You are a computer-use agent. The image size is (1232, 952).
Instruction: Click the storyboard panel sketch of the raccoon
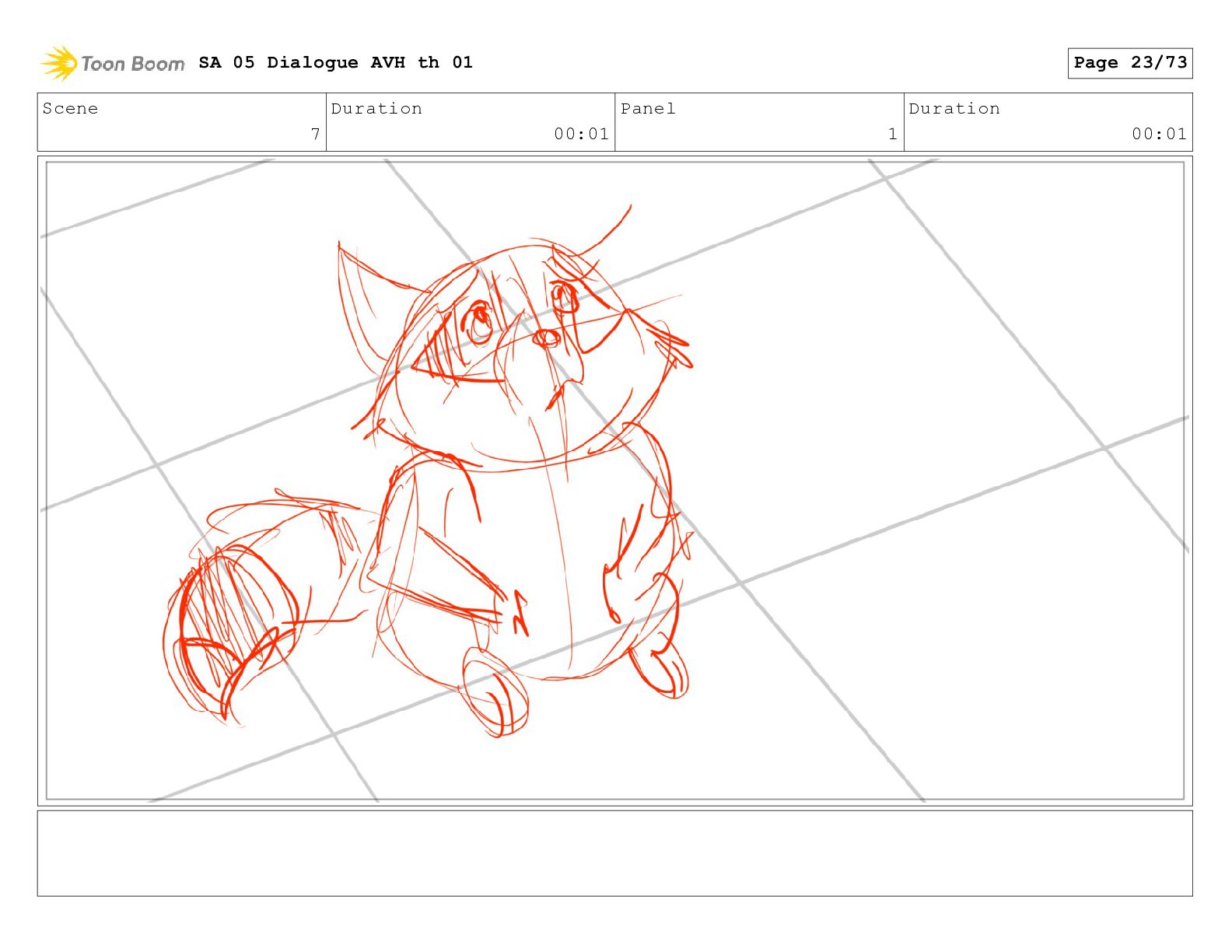(x=614, y=480)
